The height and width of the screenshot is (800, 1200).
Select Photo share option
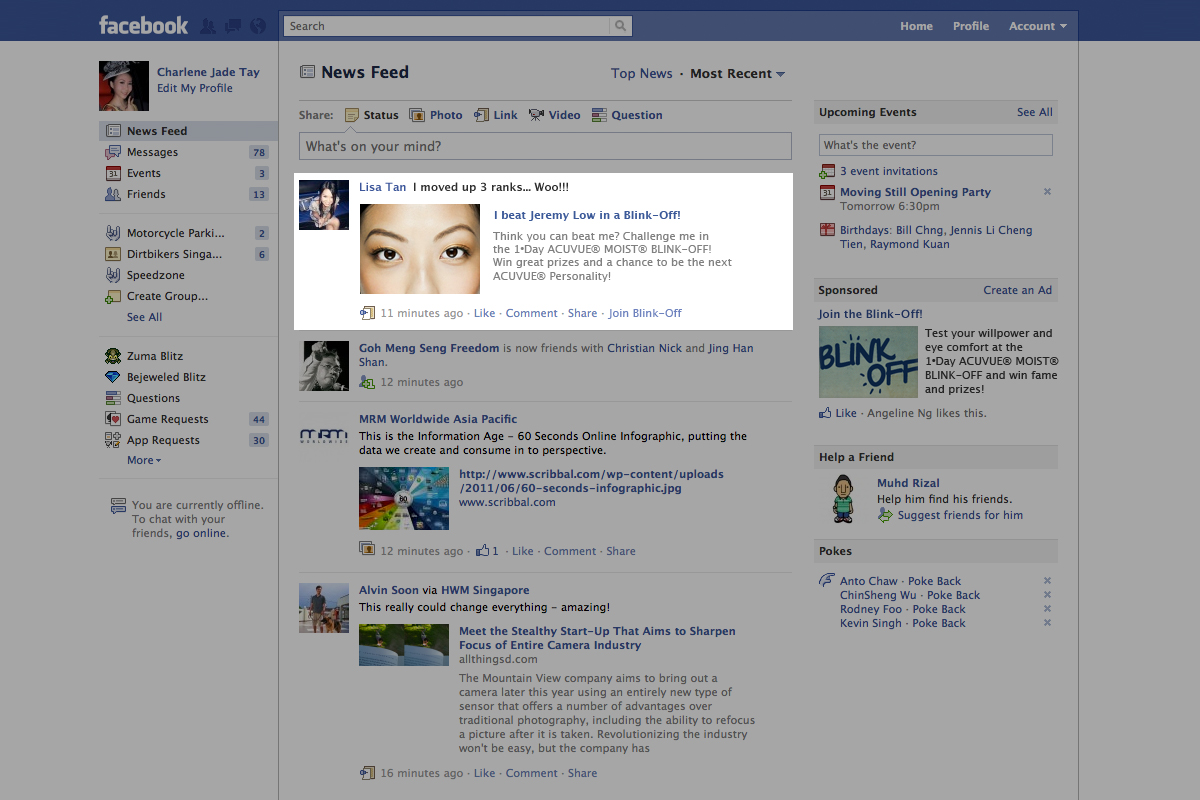(x=436, y=115)
